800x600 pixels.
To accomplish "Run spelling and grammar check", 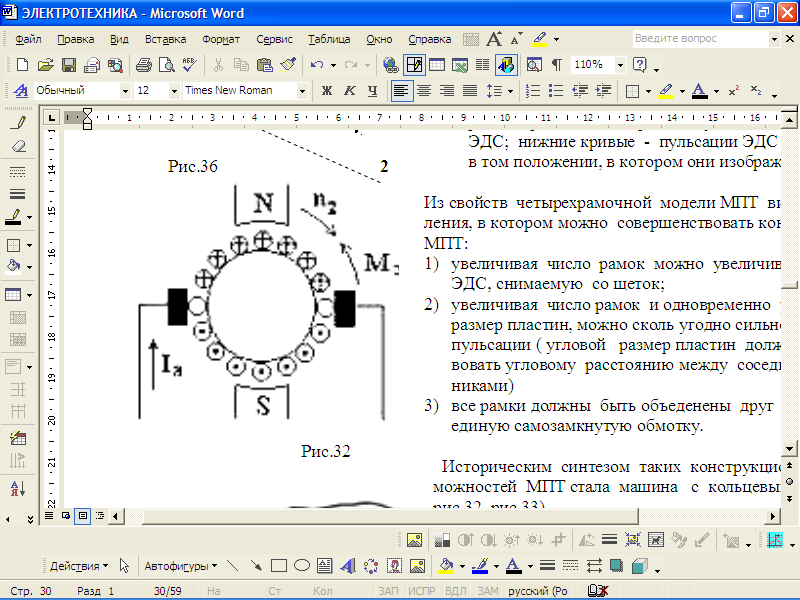I will (190, 65).
